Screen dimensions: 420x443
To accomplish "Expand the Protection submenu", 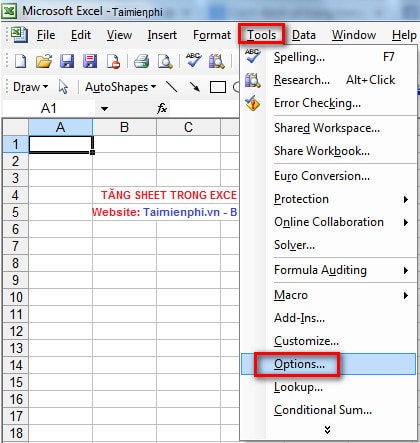I will pos(406,199).
